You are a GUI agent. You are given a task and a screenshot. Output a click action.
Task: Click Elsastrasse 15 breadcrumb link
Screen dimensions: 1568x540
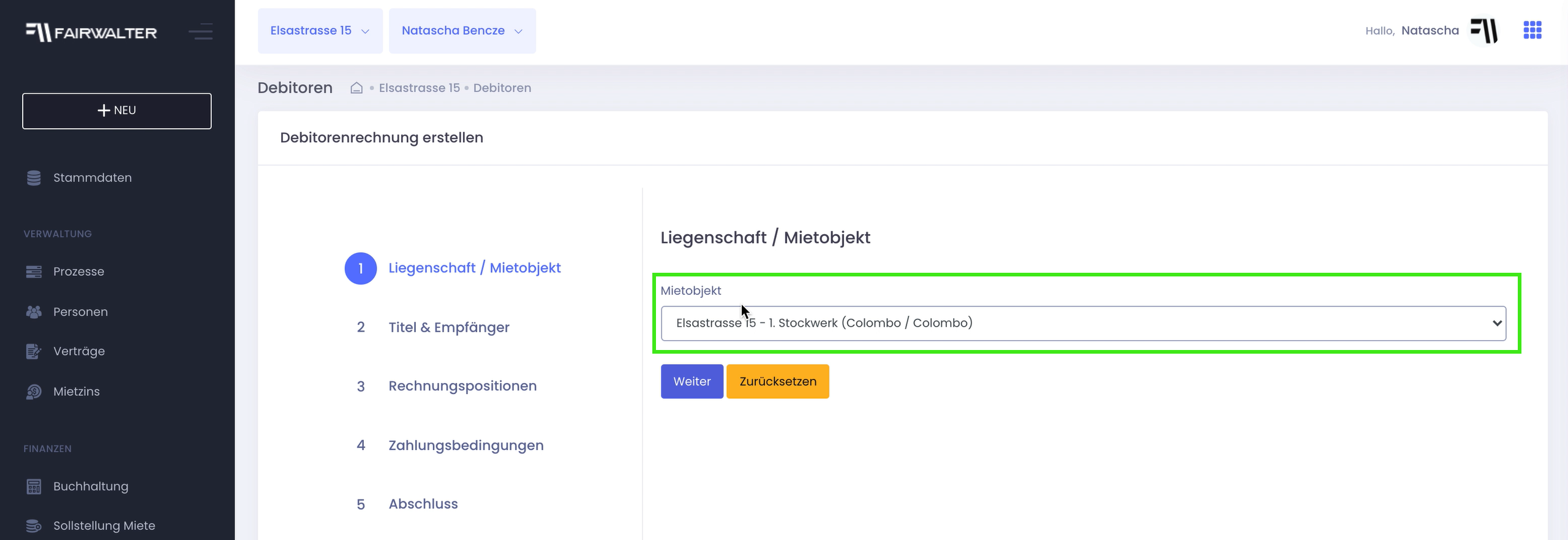coord(419,88)
